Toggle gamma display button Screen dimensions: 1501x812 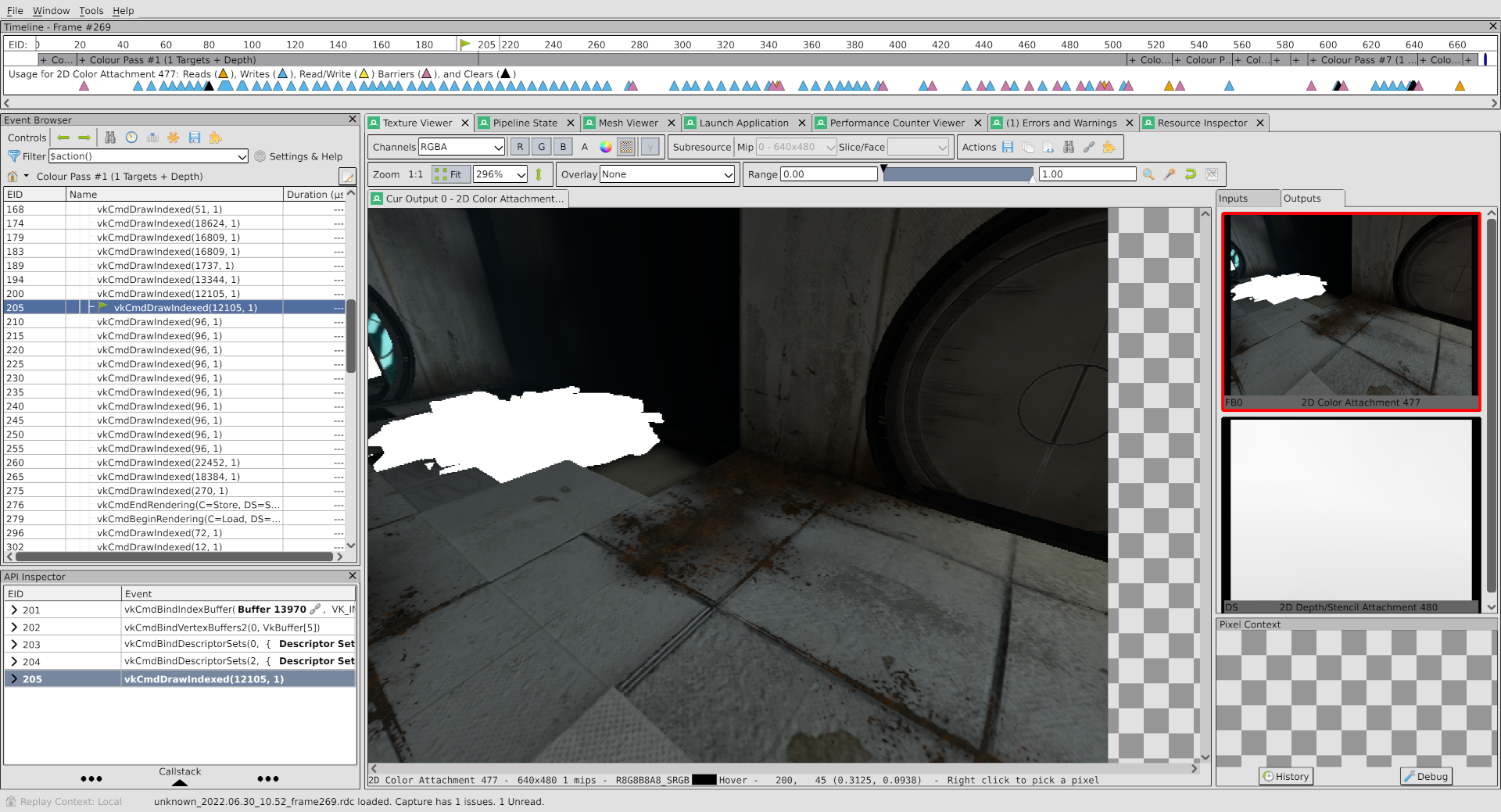point(650,147)
